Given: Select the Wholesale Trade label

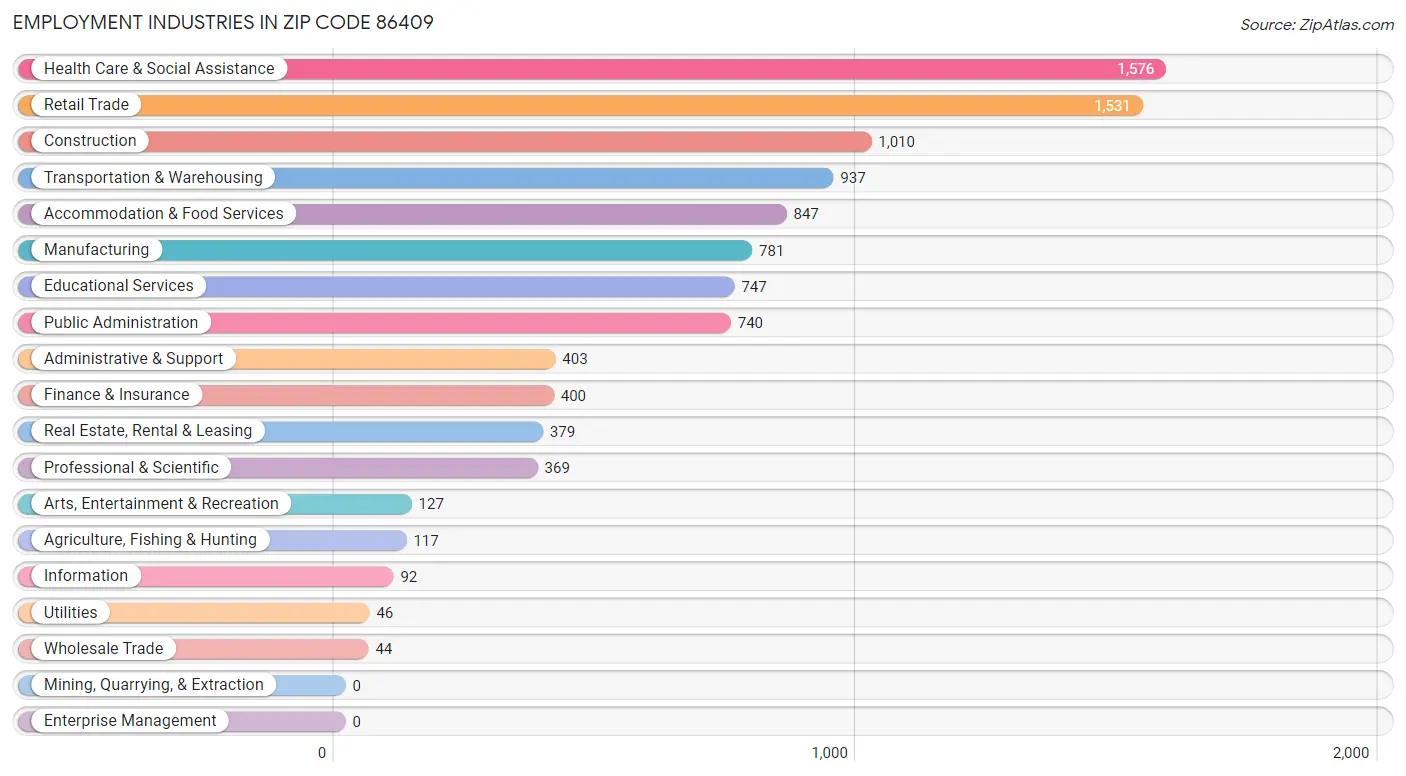Looking at the screenshot, I should (x=103, y=649).
